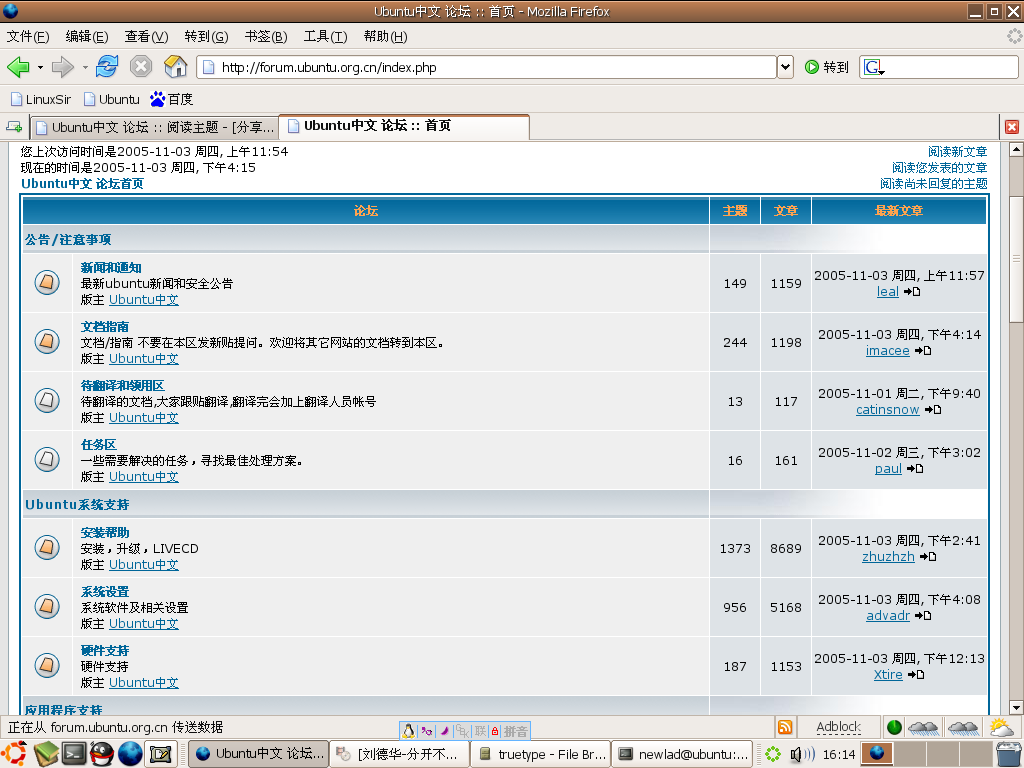View latest post icon next to Xtire
The image size is (1024, 768).
click(x=916, y=675)
